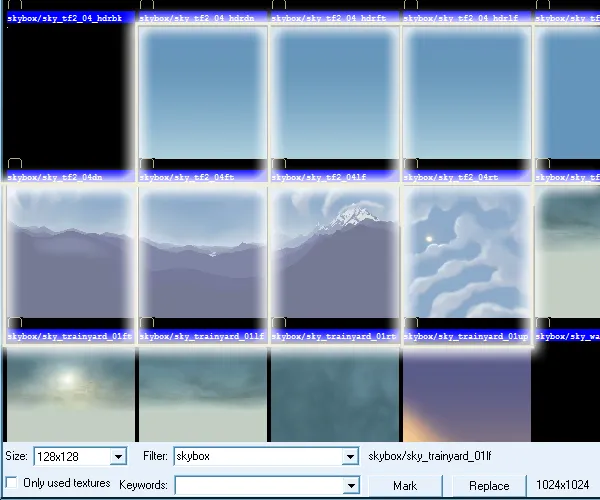600x500 pixels.
Task: Open the Size dropdown showing 128x128
Action: click(x=119, y=457)
